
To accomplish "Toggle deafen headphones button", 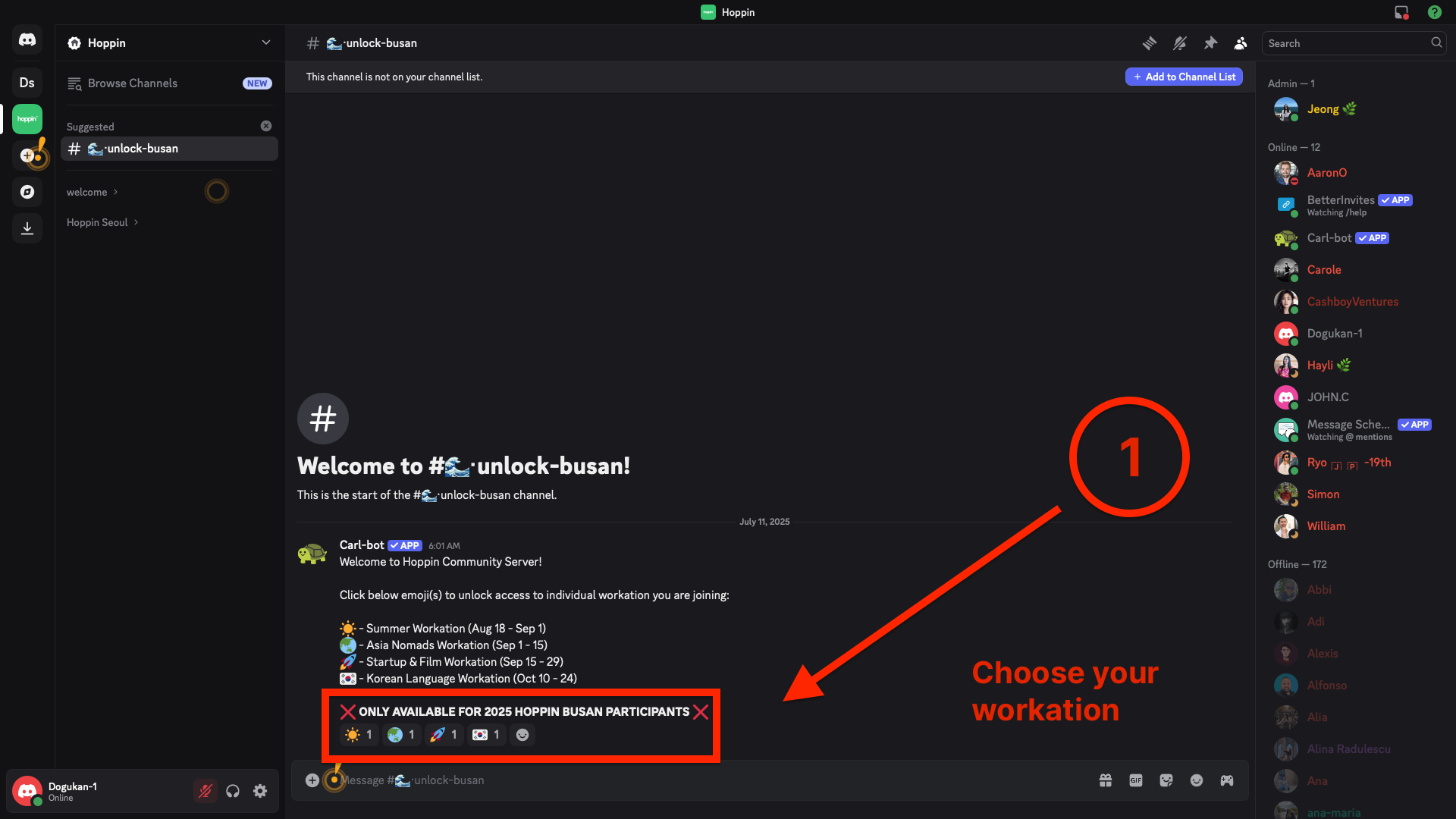I will [233, 791].
